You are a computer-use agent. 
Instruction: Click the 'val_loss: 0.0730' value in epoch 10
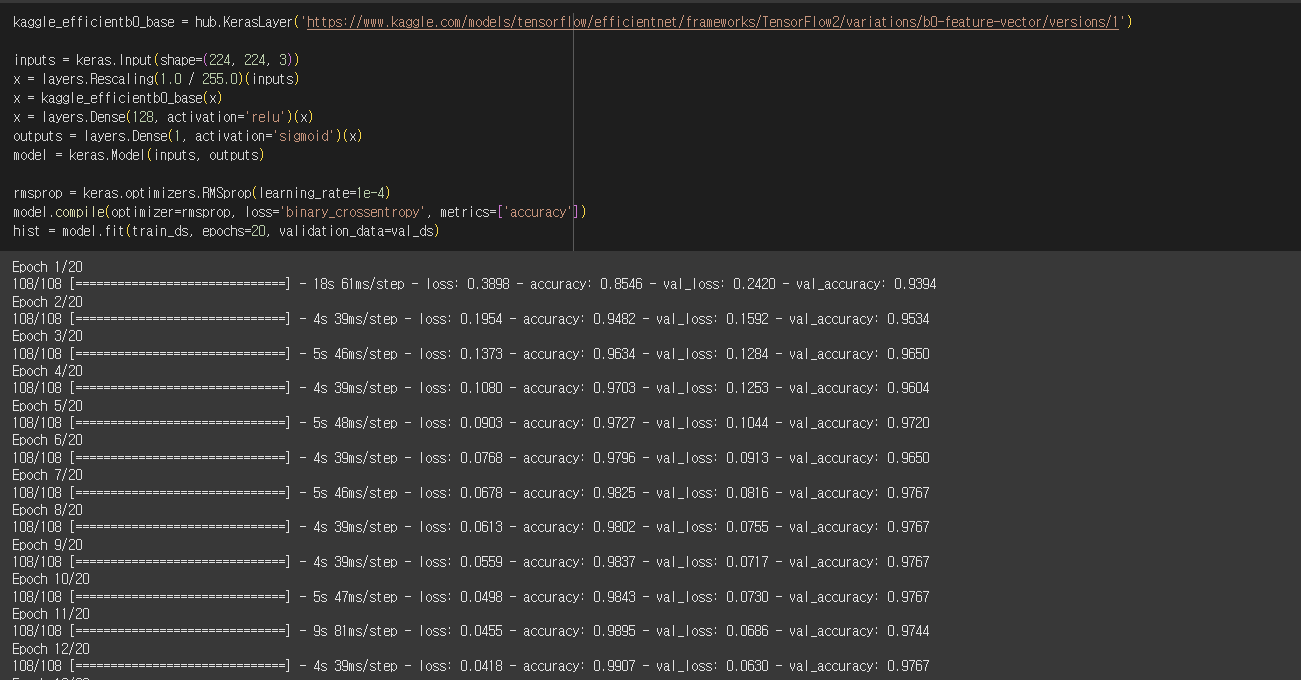(712, 597)
